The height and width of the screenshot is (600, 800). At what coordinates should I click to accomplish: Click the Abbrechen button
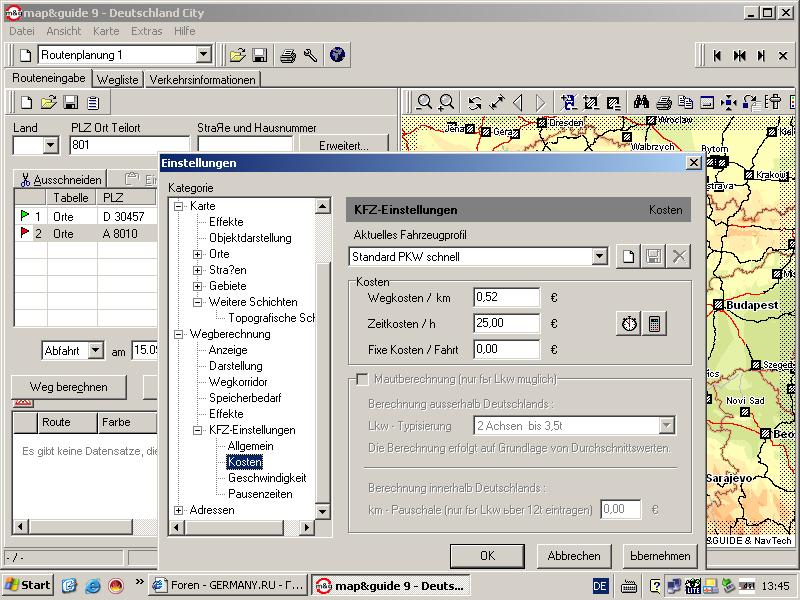[x=574, y=556]
